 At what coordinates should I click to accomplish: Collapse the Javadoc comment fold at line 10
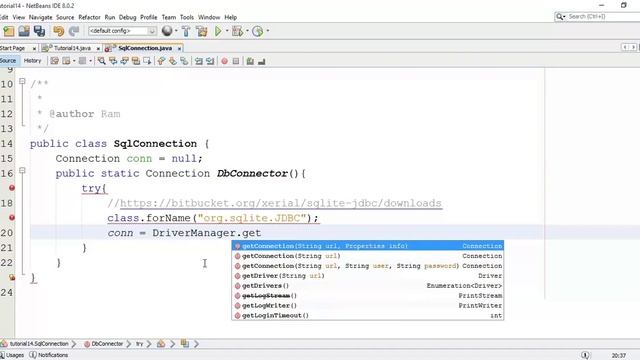click(x=22, y=81)
